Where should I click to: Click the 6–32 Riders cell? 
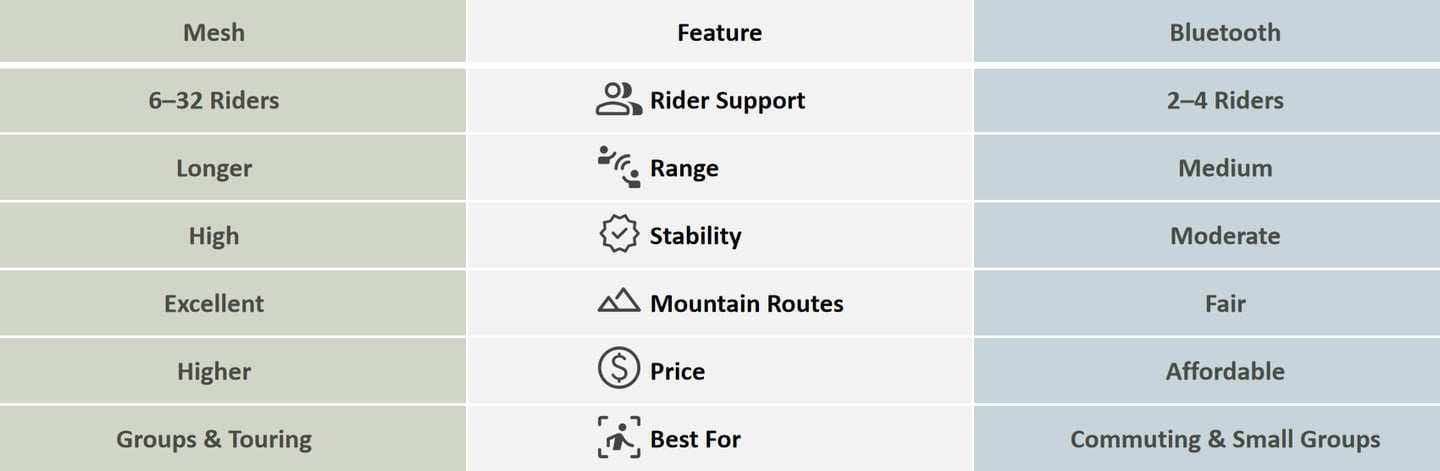(x=214, y=100)
